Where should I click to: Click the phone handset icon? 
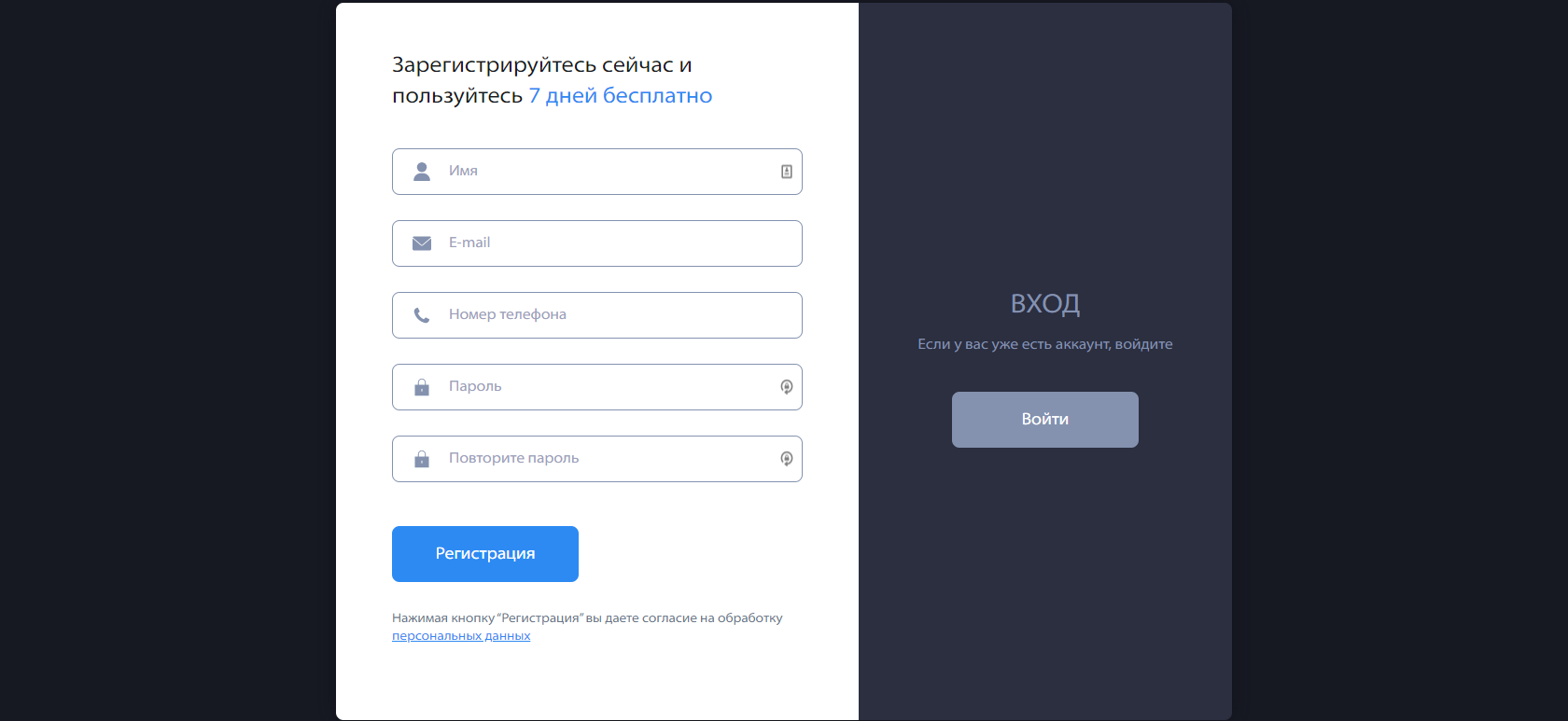point(422,315)
